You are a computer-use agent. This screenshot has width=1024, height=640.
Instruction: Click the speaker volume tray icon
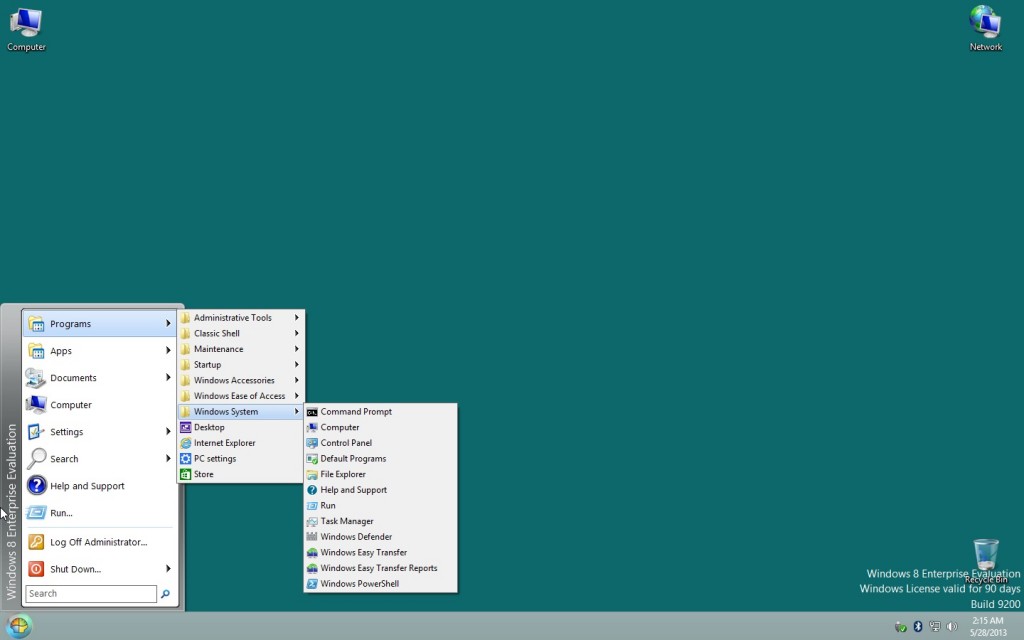(x=952, y=626)
